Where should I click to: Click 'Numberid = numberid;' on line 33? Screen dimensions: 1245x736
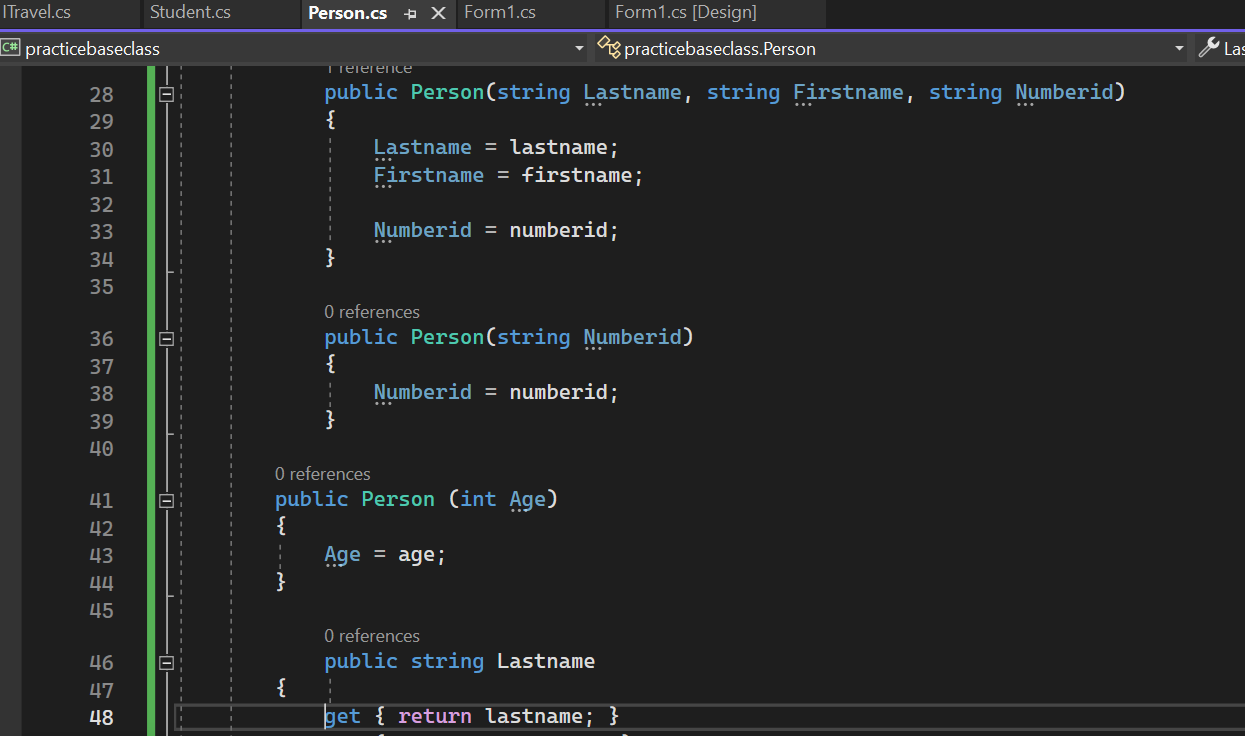(x=497, y=230)
